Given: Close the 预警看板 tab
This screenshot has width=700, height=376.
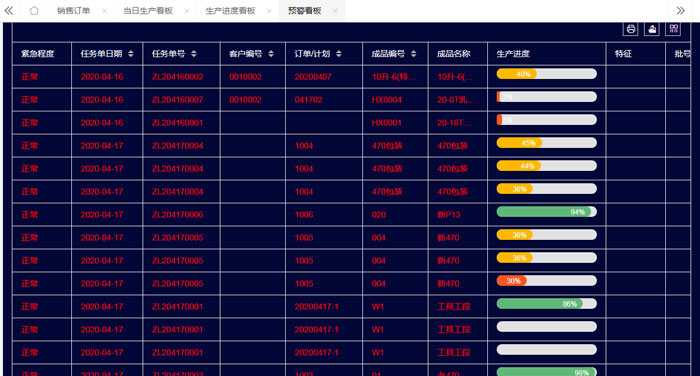Looking at the screenshot, I should 335,11.
